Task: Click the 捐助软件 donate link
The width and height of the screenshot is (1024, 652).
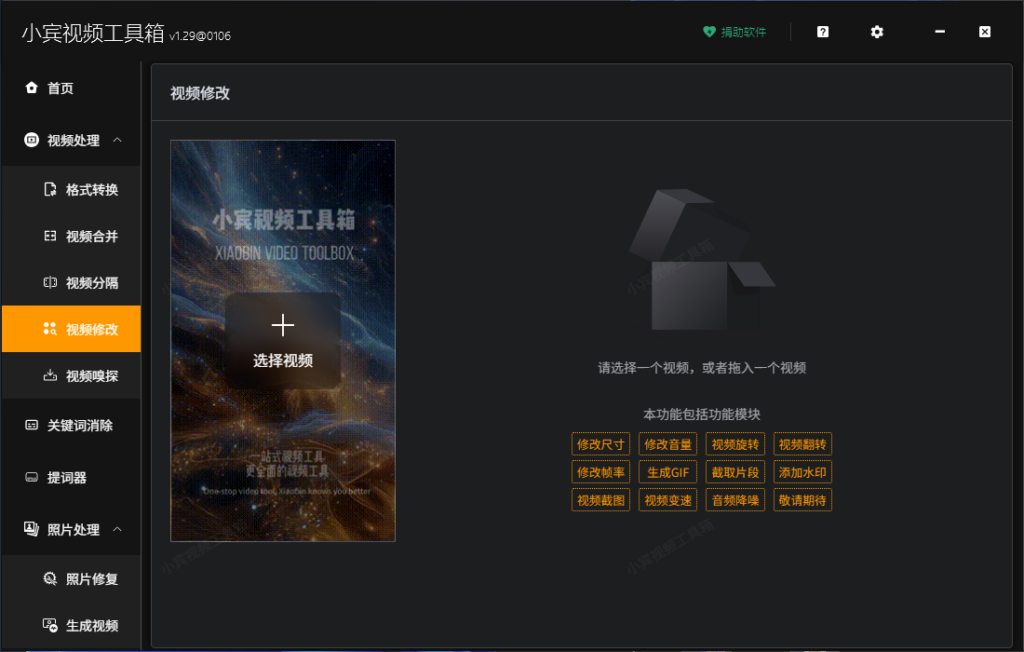Action: 735,31
